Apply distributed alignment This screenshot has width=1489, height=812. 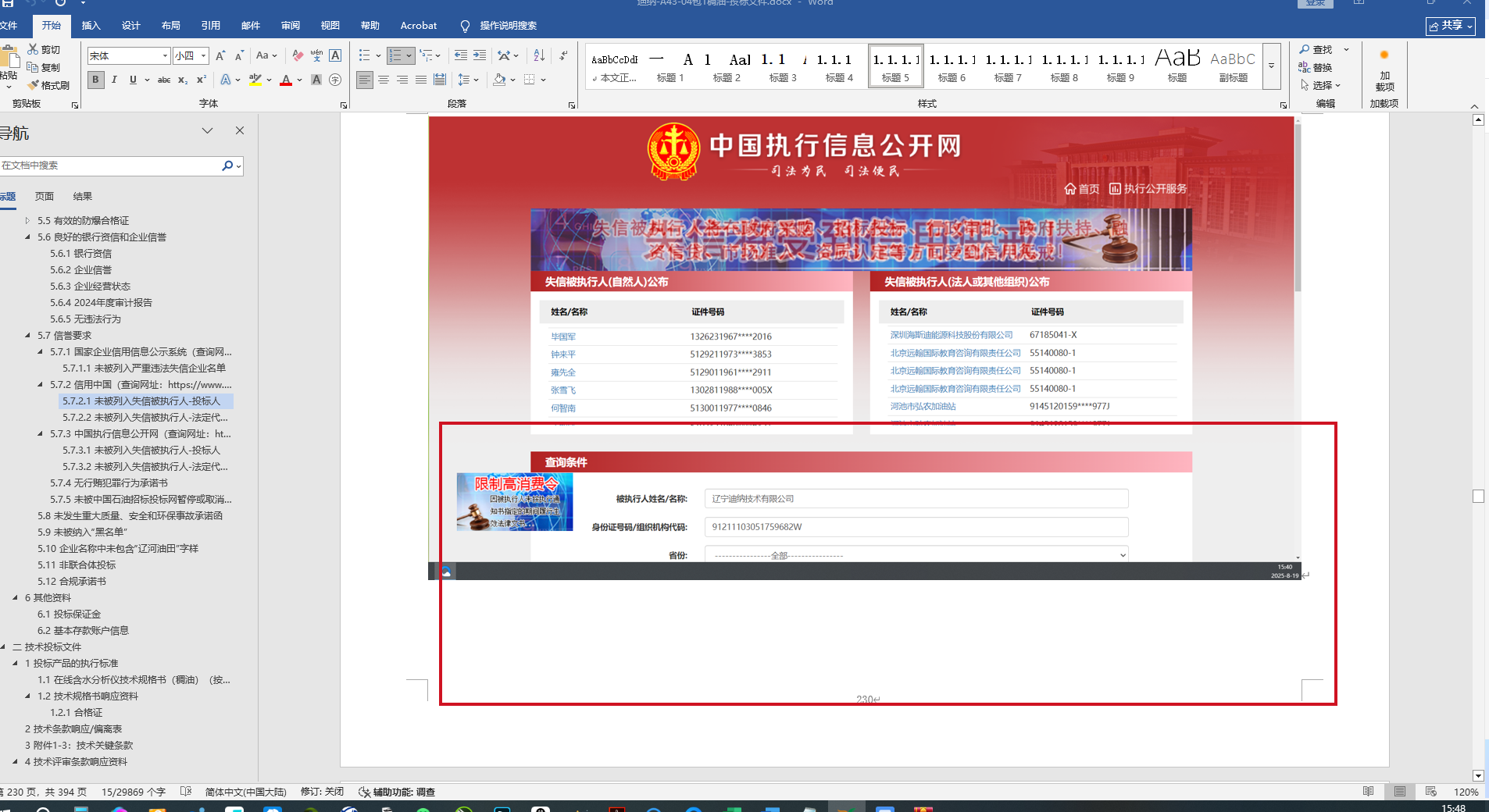pos(440,80)
